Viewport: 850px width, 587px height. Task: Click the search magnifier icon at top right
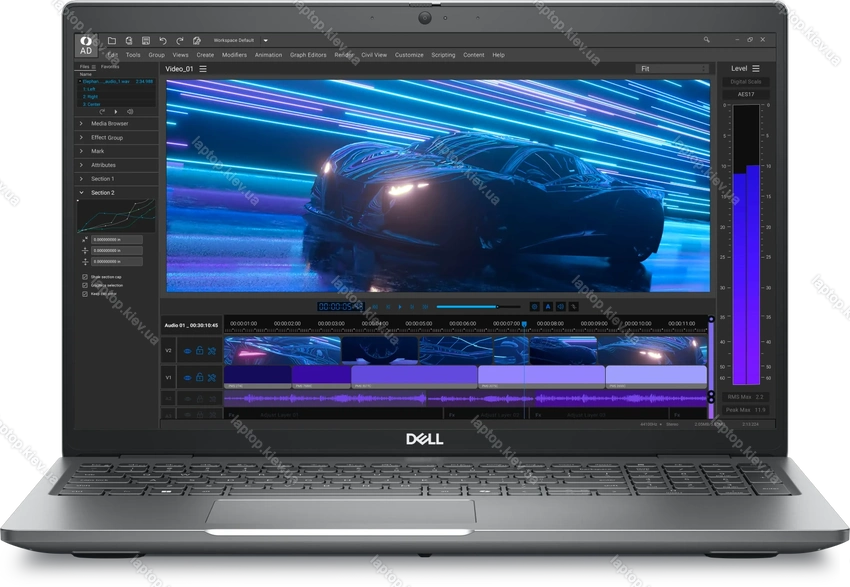[707, 40]
